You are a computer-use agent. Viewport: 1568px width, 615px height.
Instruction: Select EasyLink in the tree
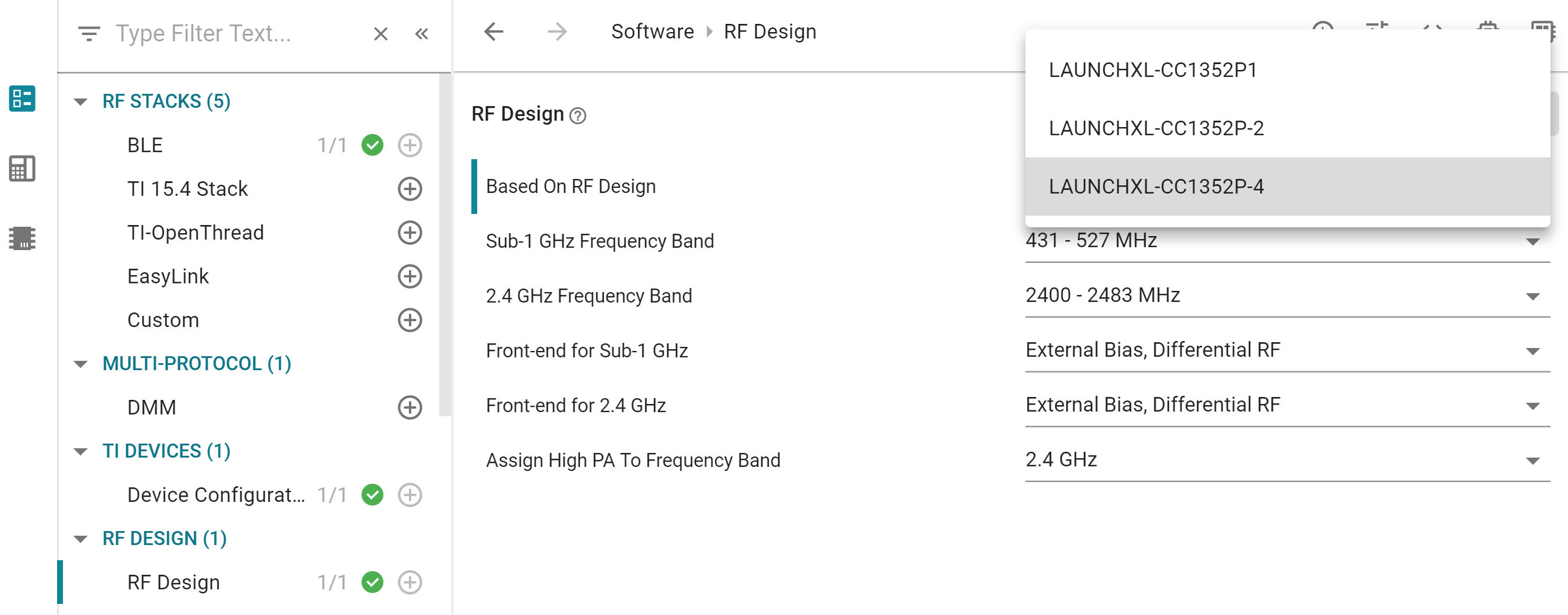(x=168, y=277)
